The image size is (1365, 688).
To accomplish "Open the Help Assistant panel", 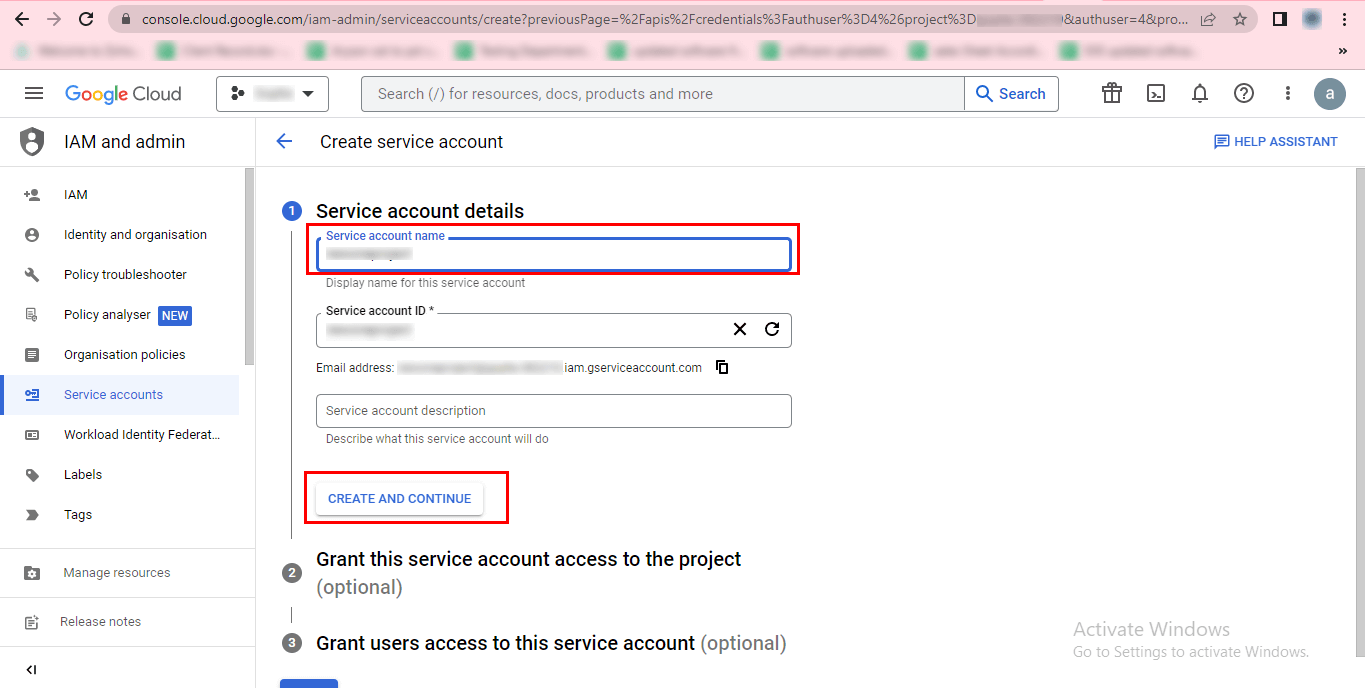I will coord(1275,142).
